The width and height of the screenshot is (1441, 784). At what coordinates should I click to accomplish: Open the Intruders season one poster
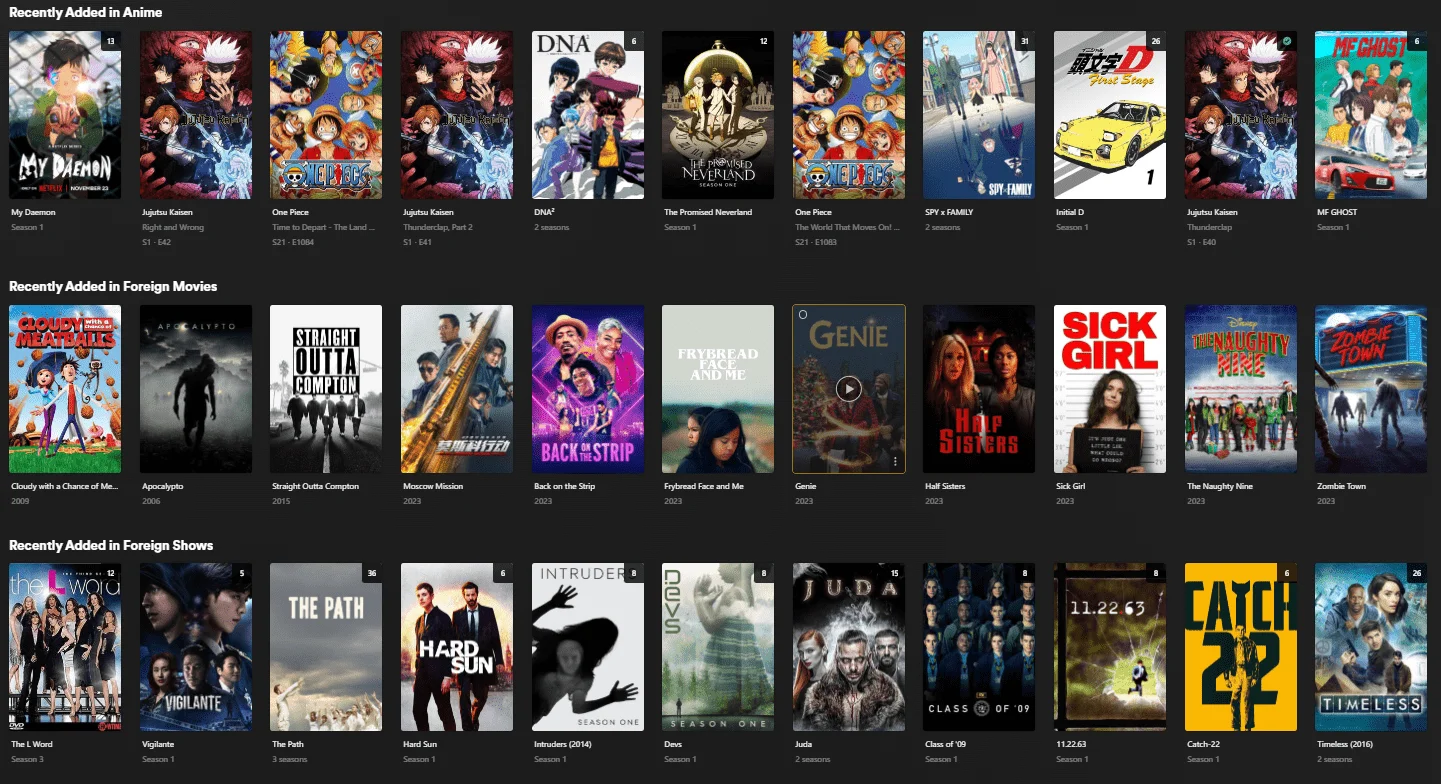pyautogui.click(x=588, y=648)
